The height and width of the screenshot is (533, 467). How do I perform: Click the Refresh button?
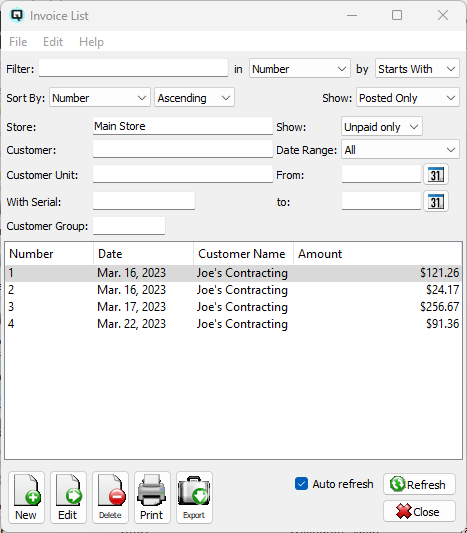[419, 484]
